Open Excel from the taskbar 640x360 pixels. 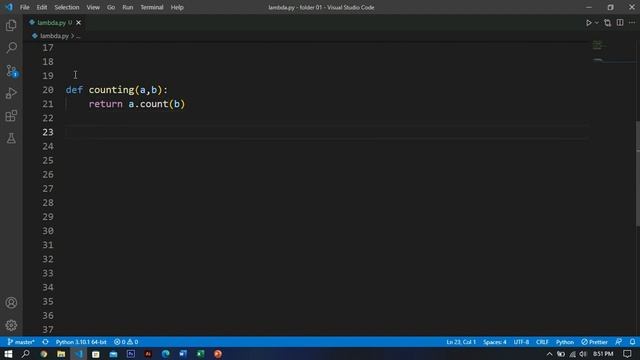click(x=200, y=354)
